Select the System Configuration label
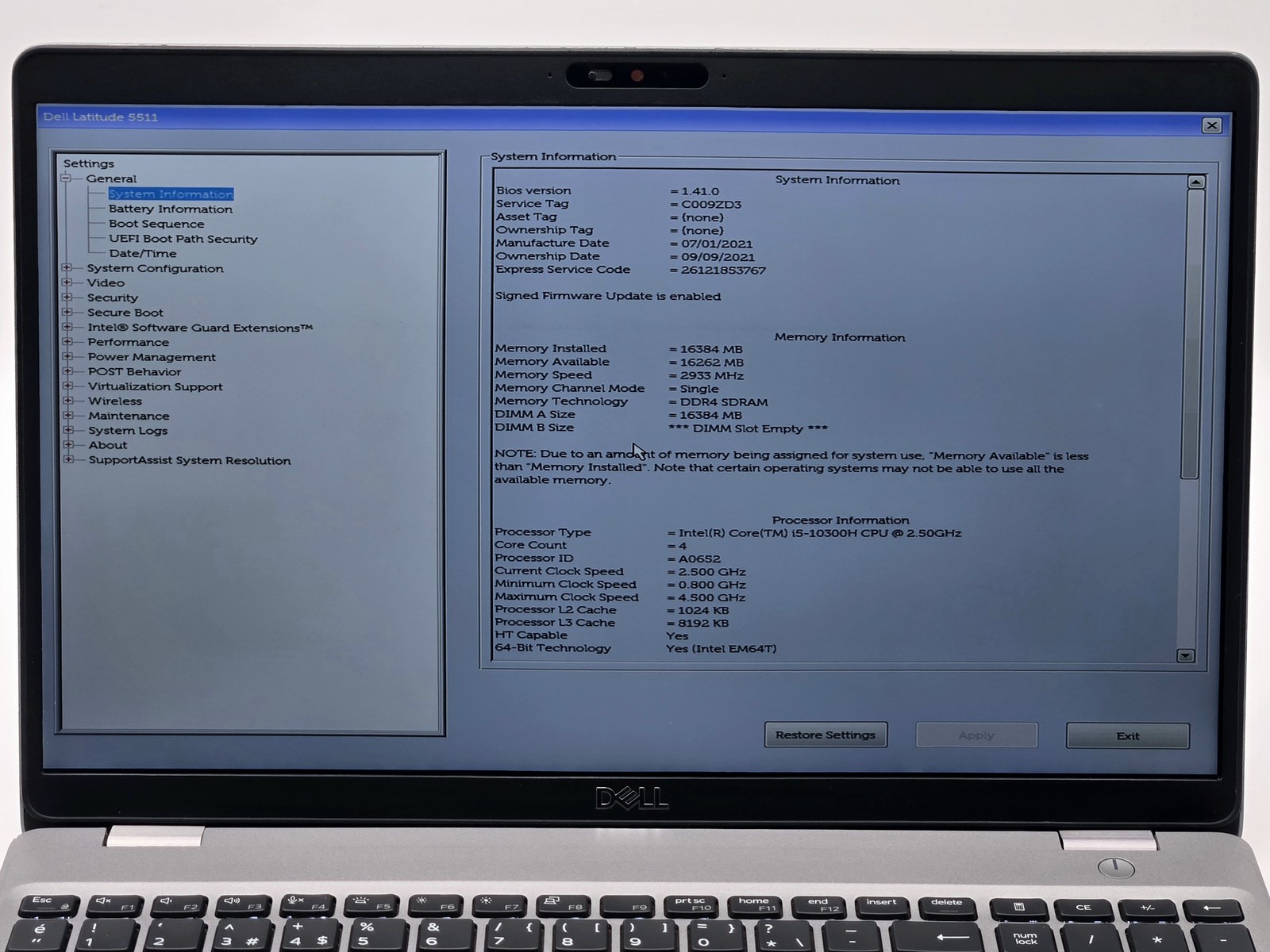The width and height of the screenshot is (1270, 952). [155, 268]
